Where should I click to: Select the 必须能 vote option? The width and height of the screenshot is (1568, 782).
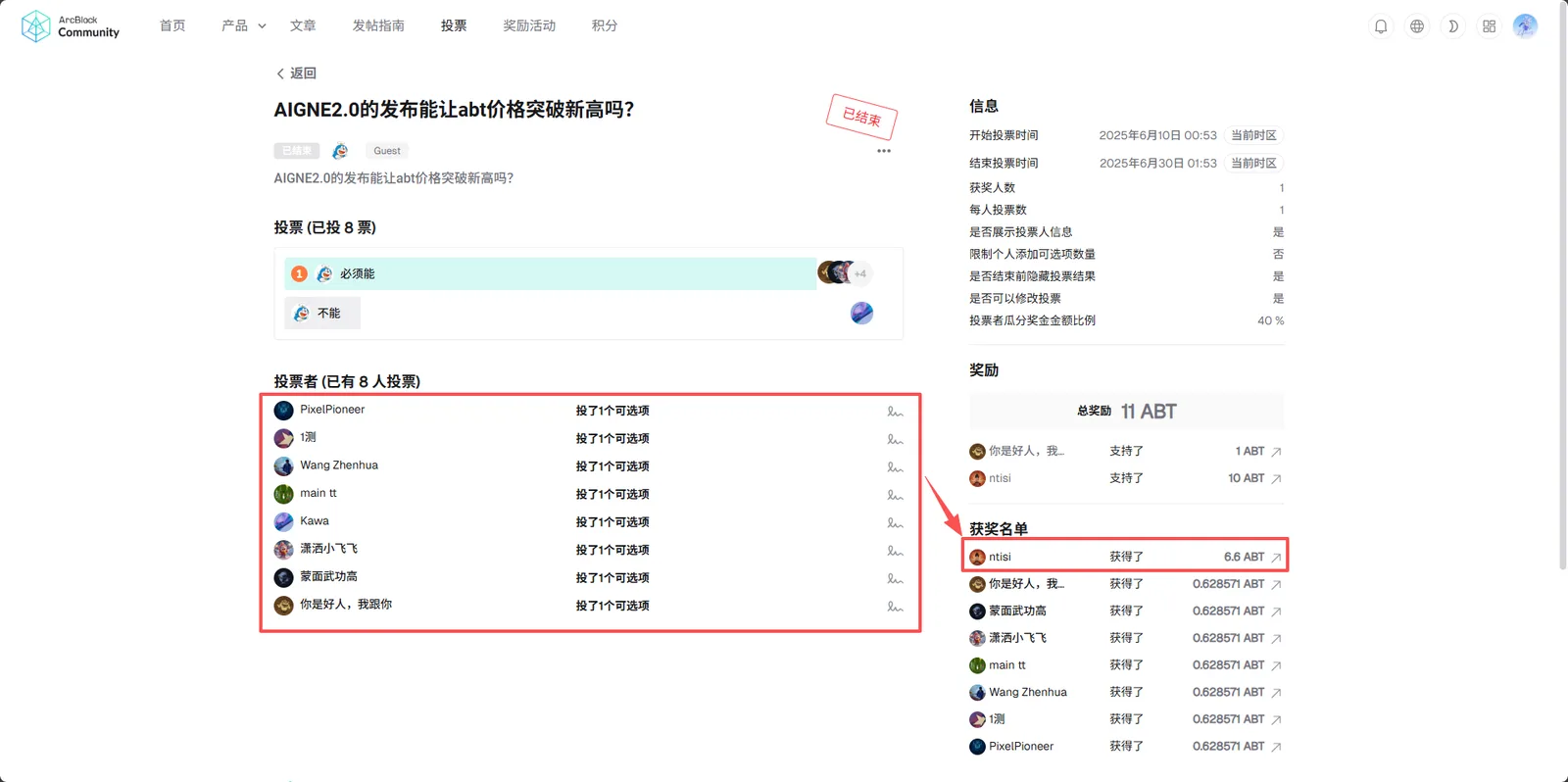(550, 274)
